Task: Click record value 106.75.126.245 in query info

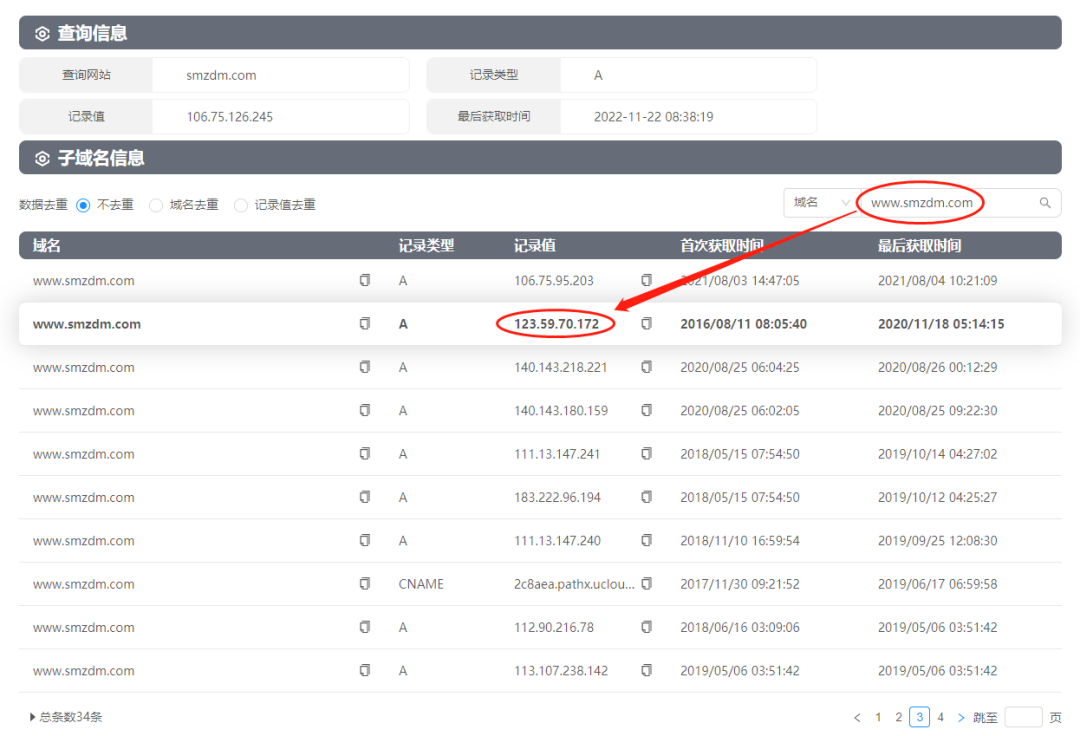Action: tap(229, 117)
